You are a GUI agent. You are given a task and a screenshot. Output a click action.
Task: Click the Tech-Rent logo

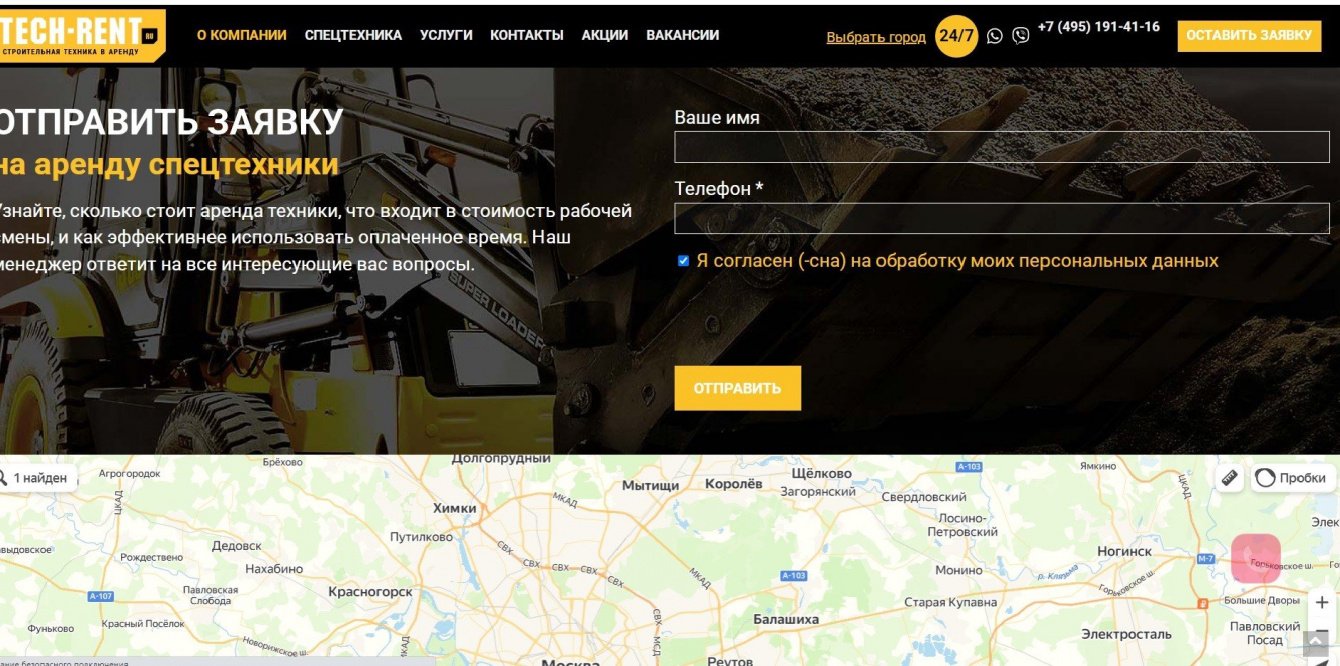click(x=82, y=36)
